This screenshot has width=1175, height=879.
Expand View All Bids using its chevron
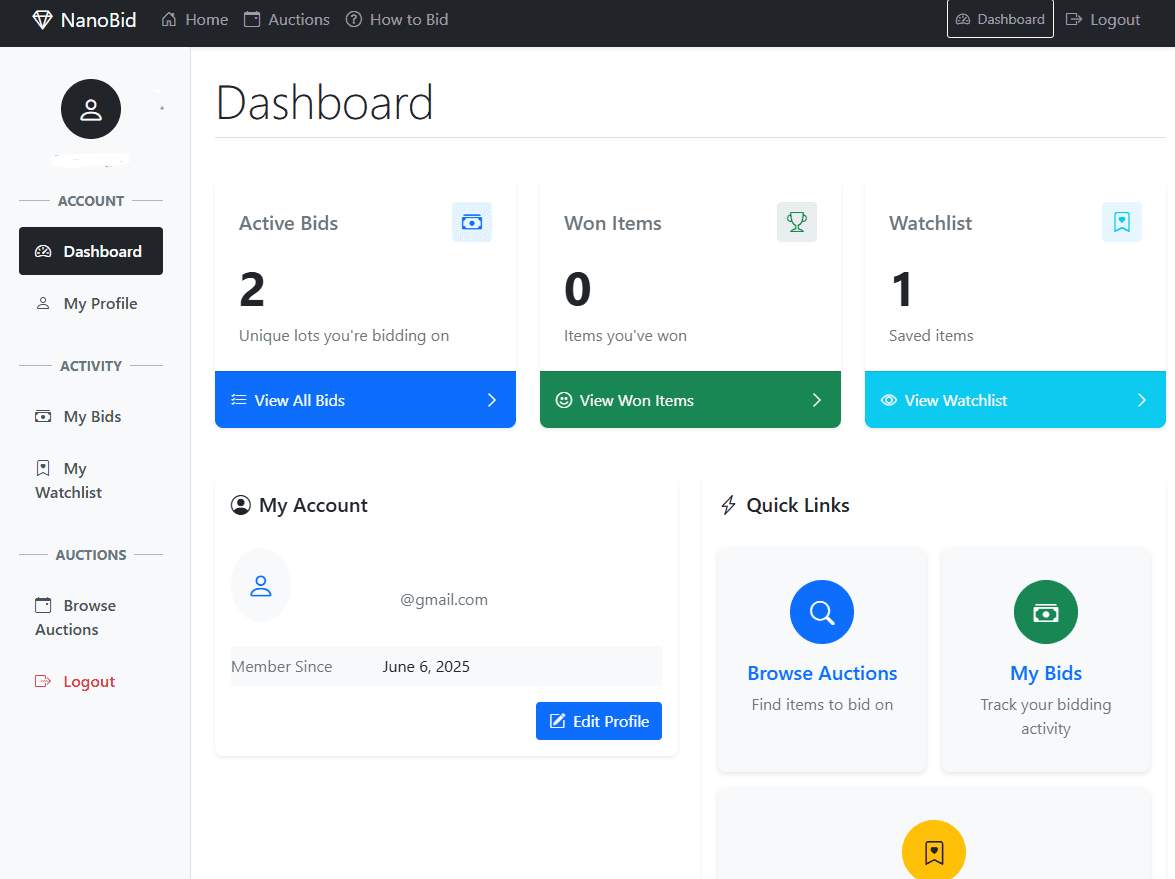(490, 400)
